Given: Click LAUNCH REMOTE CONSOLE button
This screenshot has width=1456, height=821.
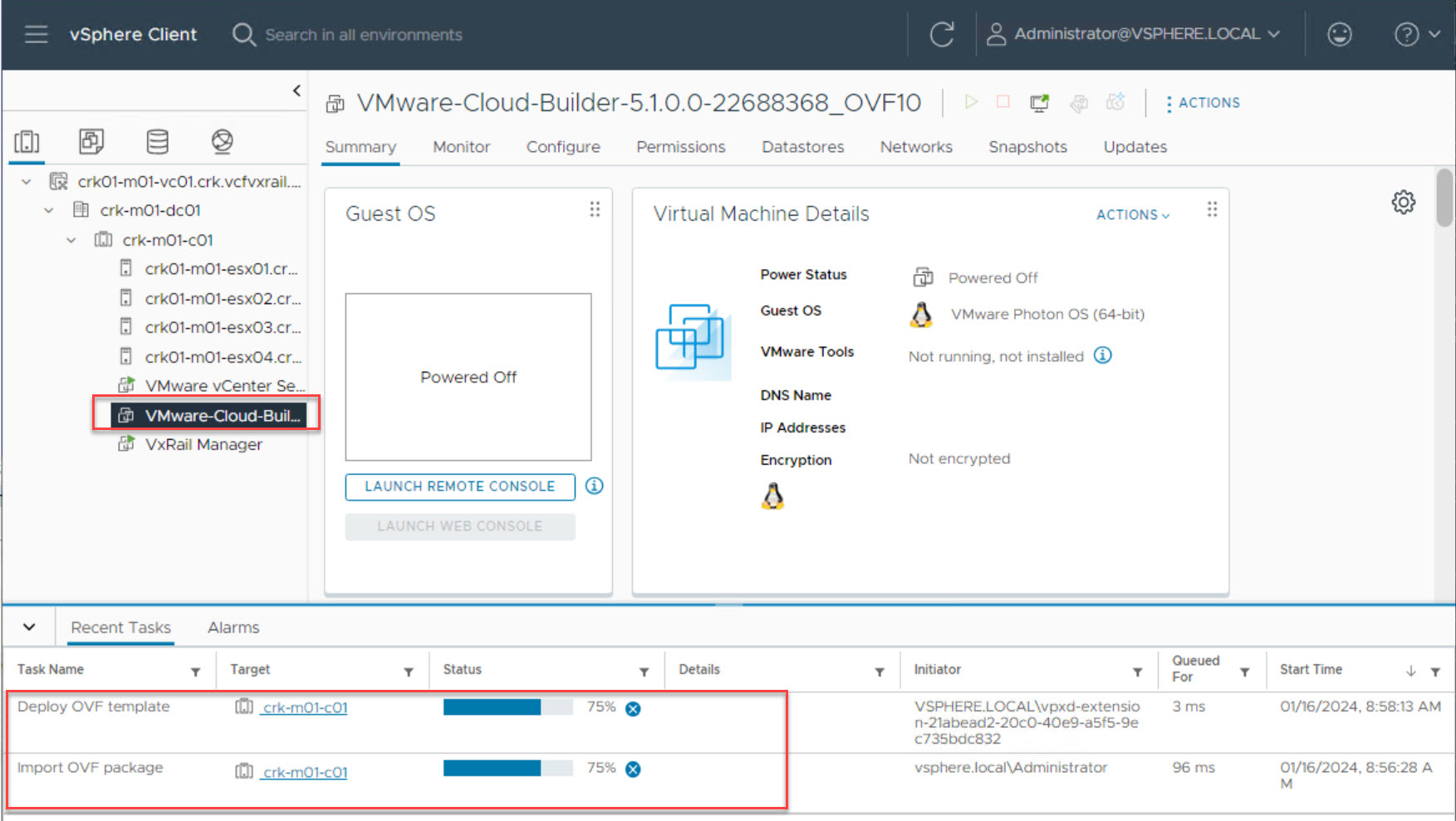Looking at the screenshot, I should tap(459, 487).
